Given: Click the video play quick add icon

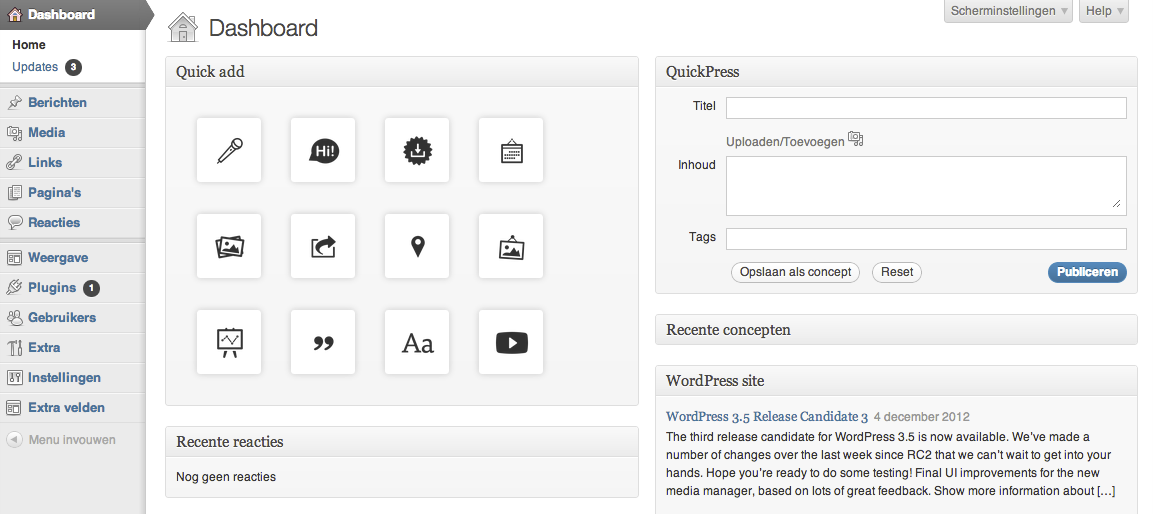Looking at the screenshot, I should pyautogui.click(x=511, y=342).
